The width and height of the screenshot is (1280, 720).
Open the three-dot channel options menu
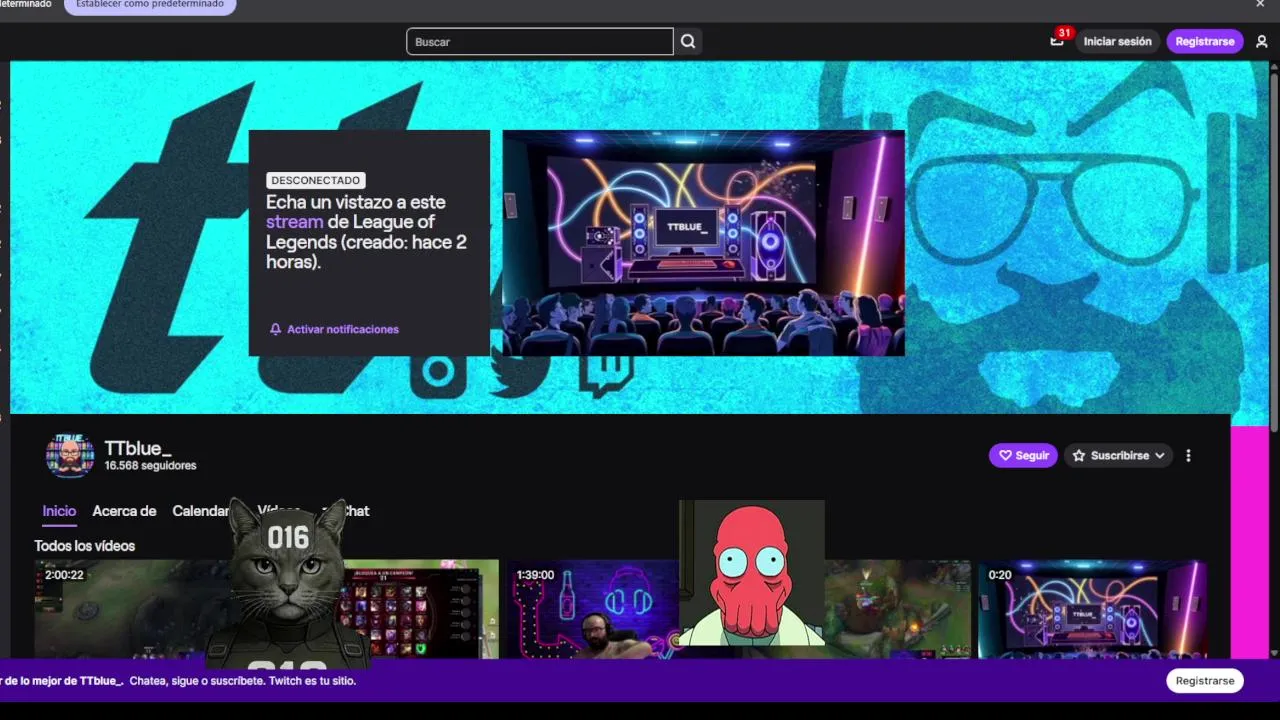tap(1188, 455)
